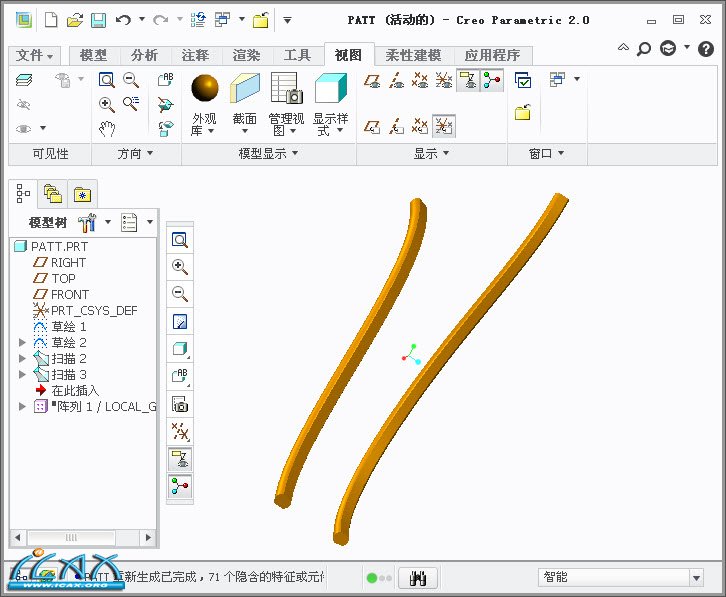Expand the 草绘 2 tree node
The image size is (726, 597).
22,342
